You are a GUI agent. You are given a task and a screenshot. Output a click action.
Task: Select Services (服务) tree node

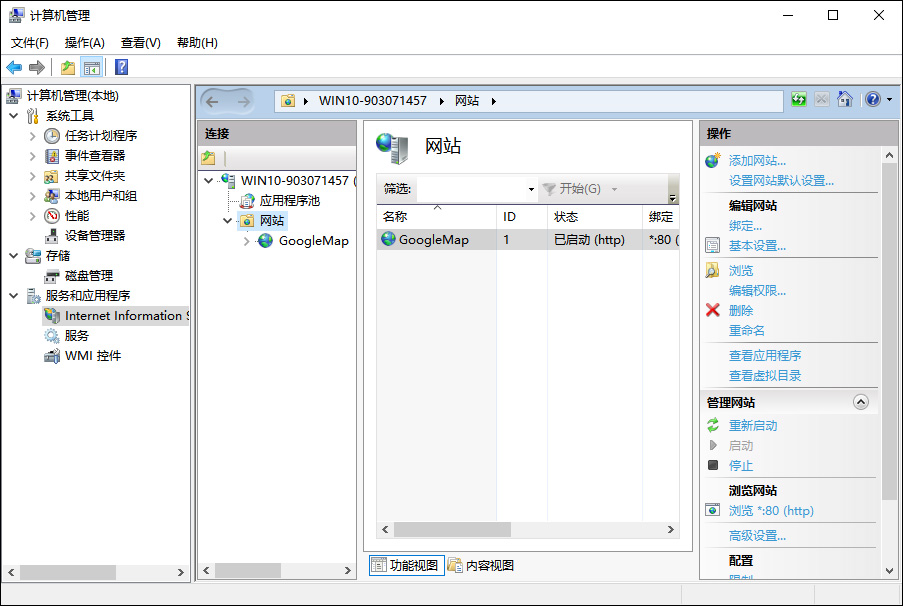(x=77, y=336)
